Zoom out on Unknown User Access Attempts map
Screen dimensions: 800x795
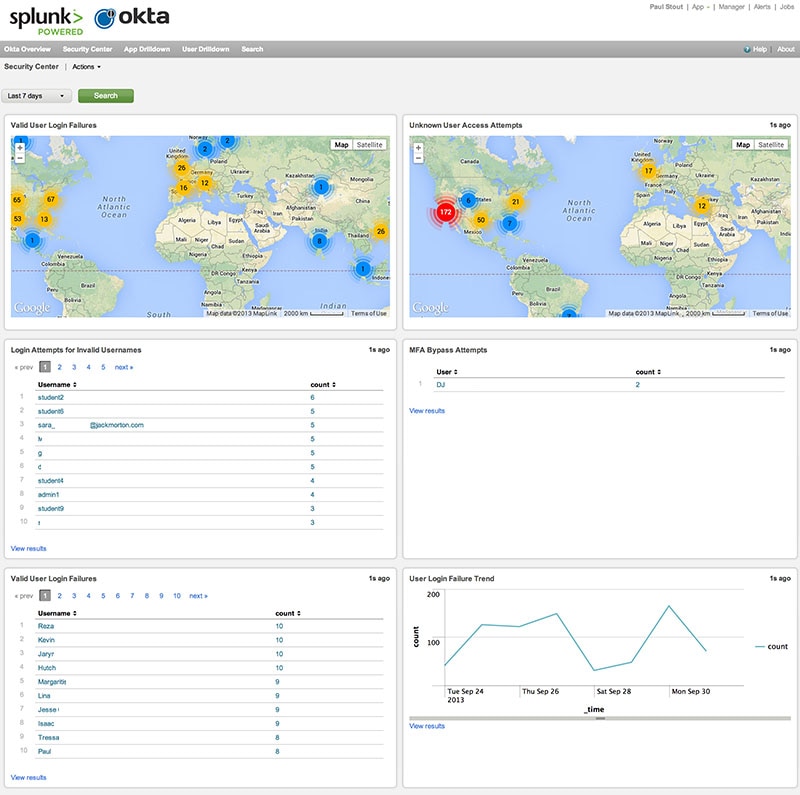[x=418, y=158]
